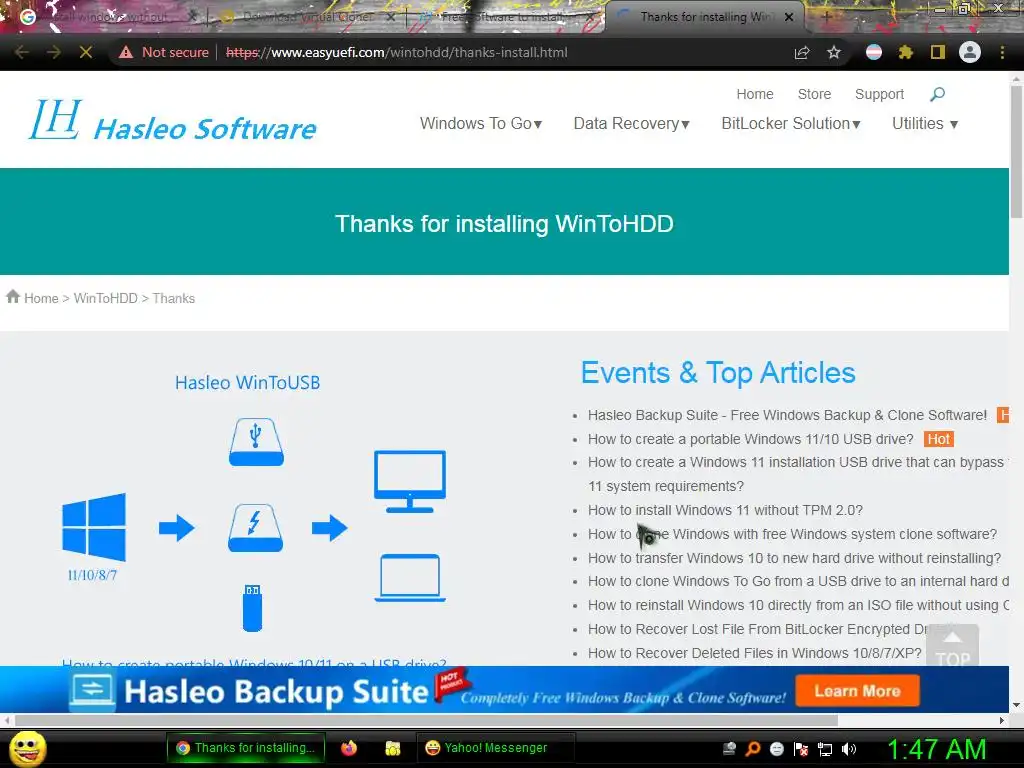This screenshot has width=1024, height=768.
Task: Bookmark this page with the star icon
Action: click(834, 52)
